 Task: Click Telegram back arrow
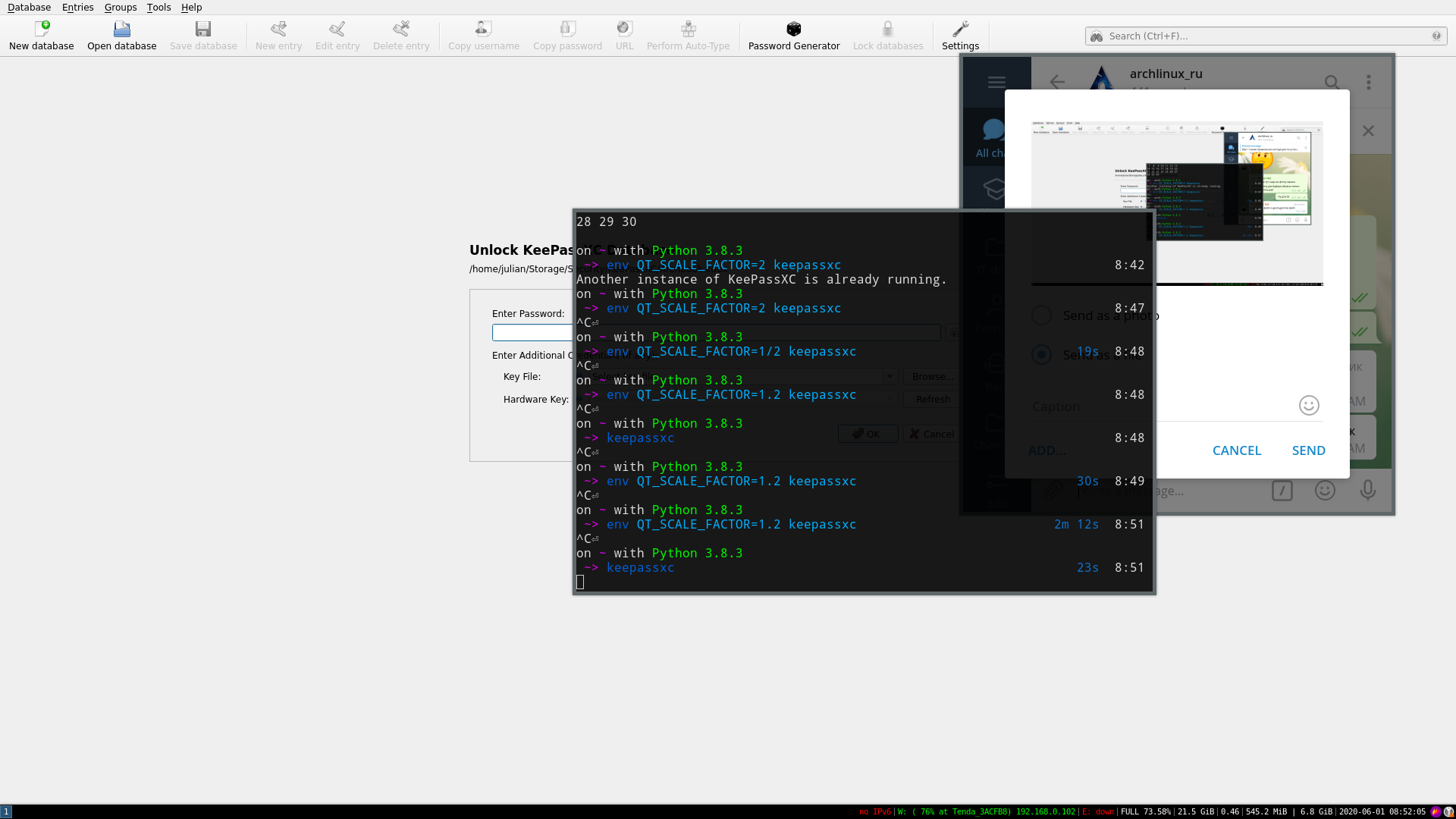pyautogui.click(x=1057, y=82)
